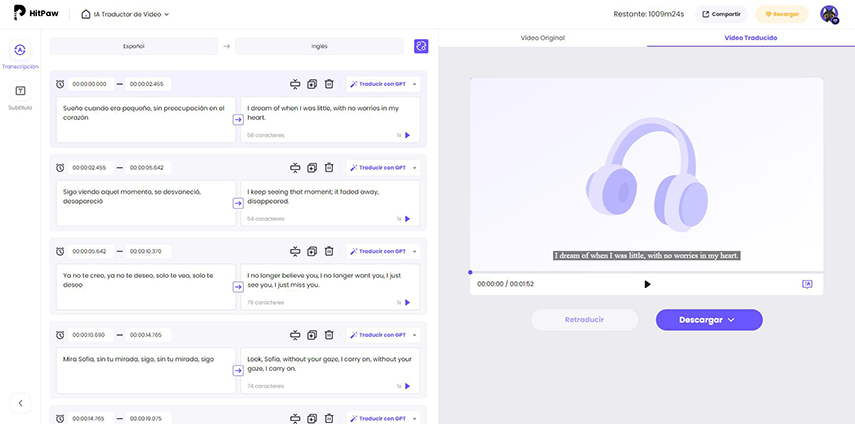Click the arrow translate icon in the 'Ya no te creo' segment
The height and width of the screenshot is (424, 855).
click(238, 287)
